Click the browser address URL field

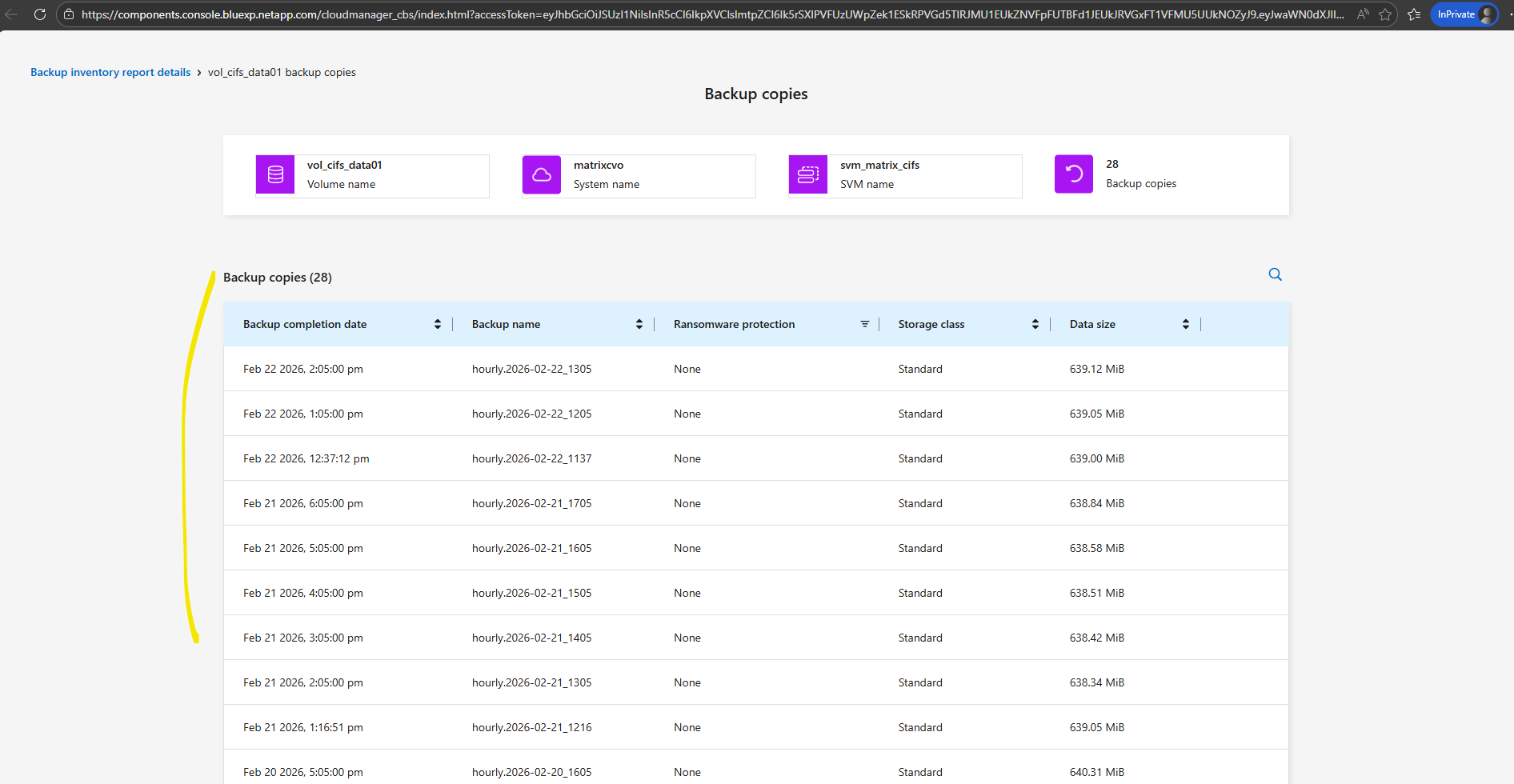tap(712, 14)
